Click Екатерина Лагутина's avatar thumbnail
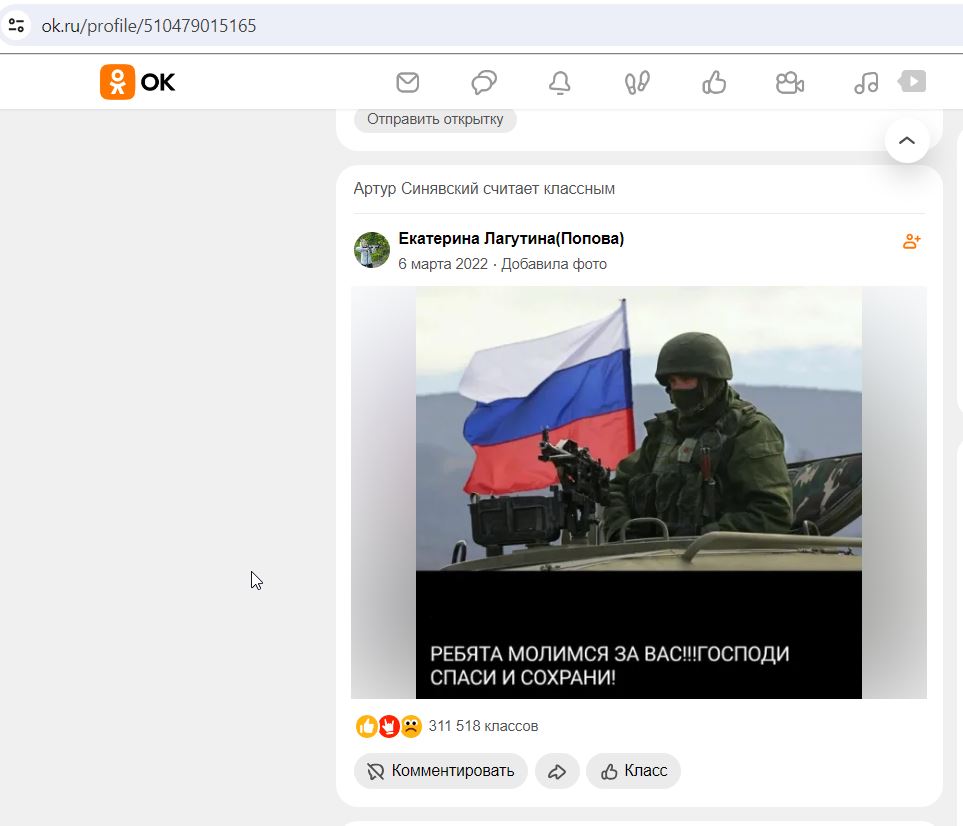This screenshot has height=826, width=963. pos(372,250)
